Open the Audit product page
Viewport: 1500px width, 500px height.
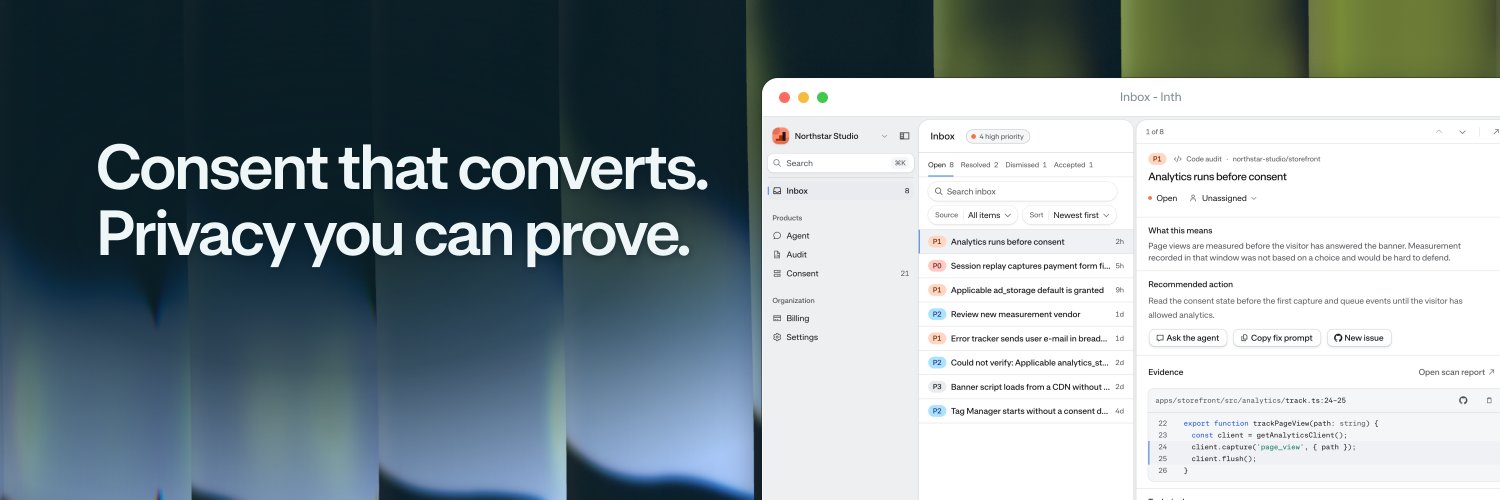841,255
